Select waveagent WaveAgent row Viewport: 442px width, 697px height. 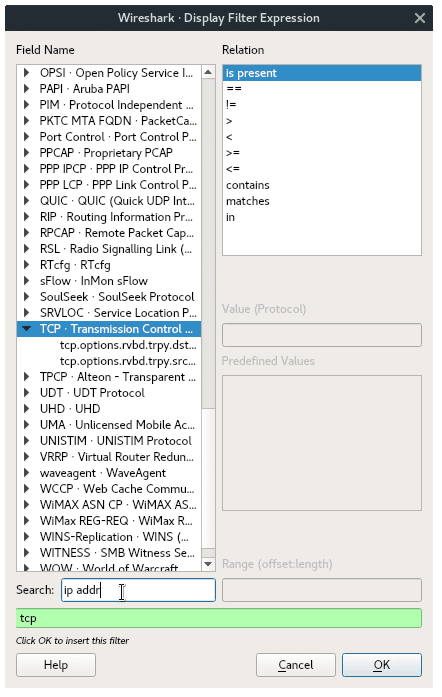(x=109, y=473)
